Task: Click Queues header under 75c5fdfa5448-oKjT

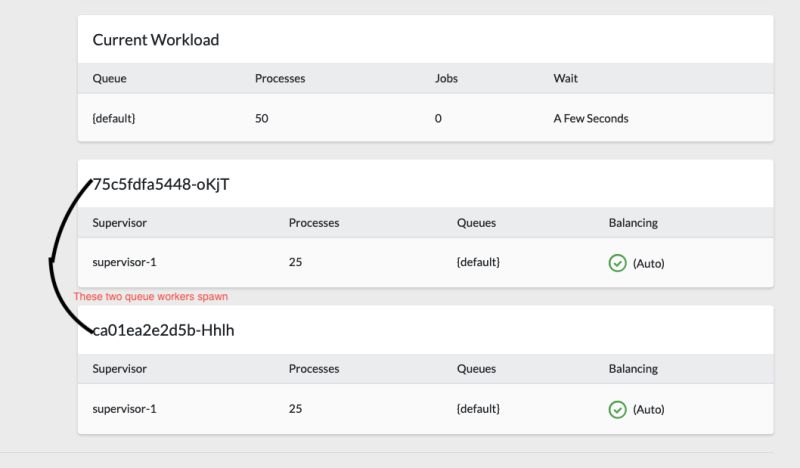Action: pos(476,223)
